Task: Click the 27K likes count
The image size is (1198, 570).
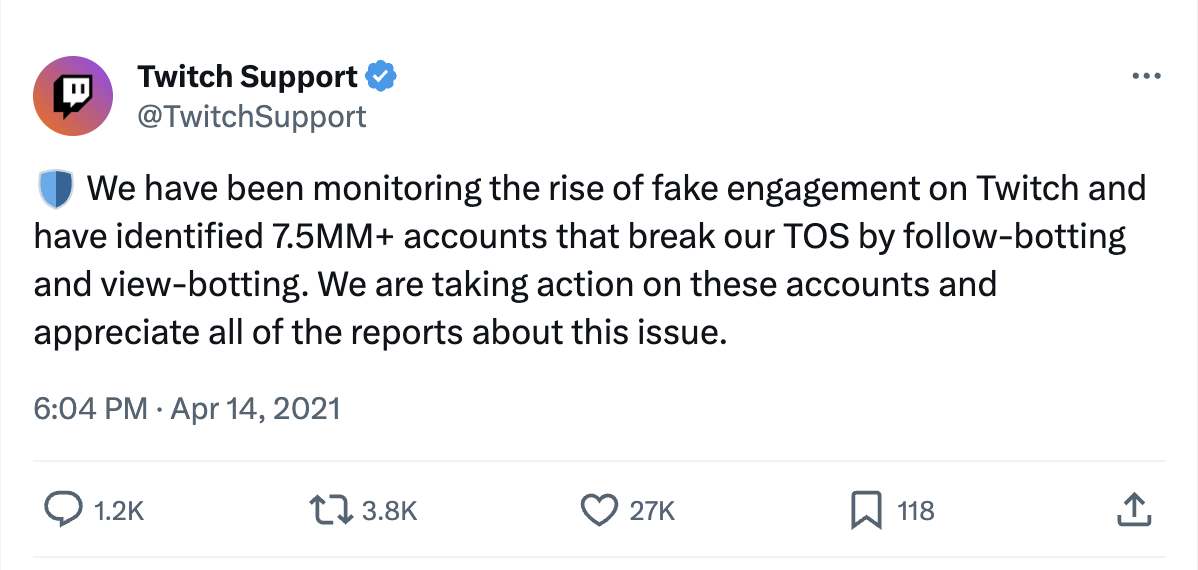Action: [x=652, y=512]
